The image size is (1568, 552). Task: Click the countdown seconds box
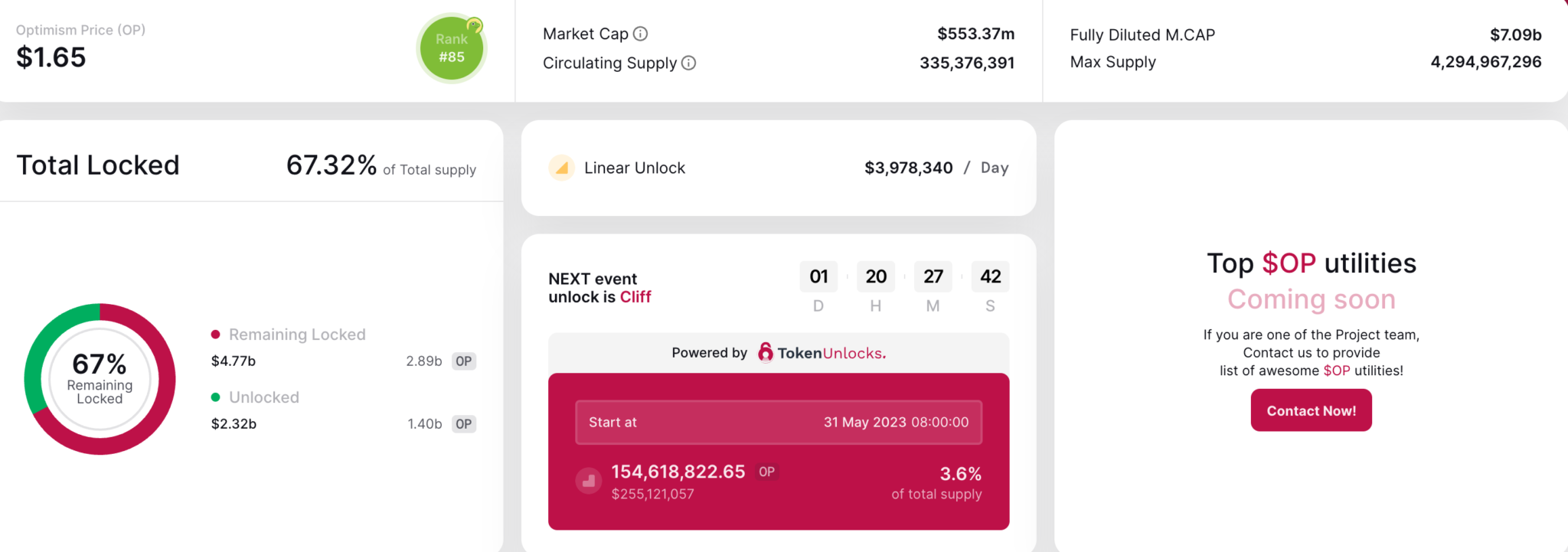point(991,276)
